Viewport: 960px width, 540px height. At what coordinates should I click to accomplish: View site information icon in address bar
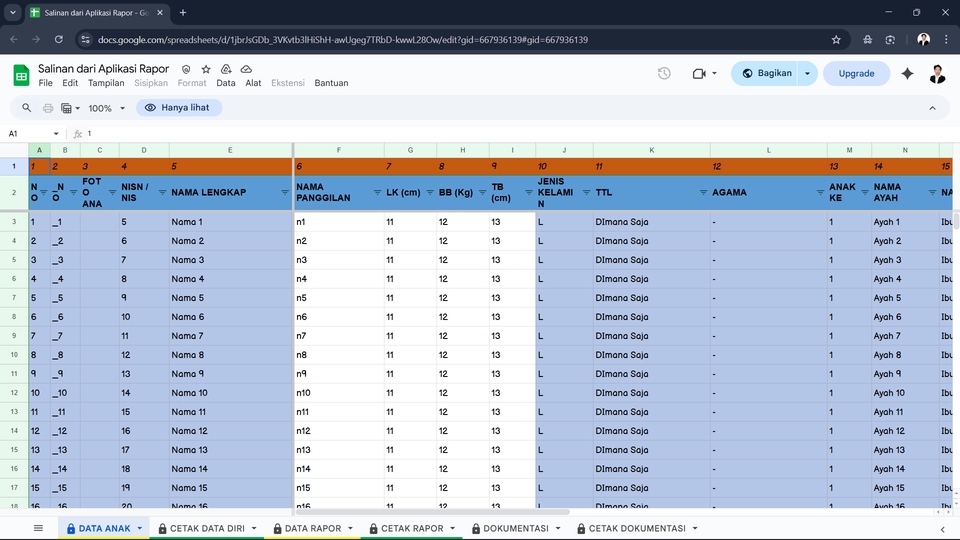pyautogui.click(x=85, y=40)
